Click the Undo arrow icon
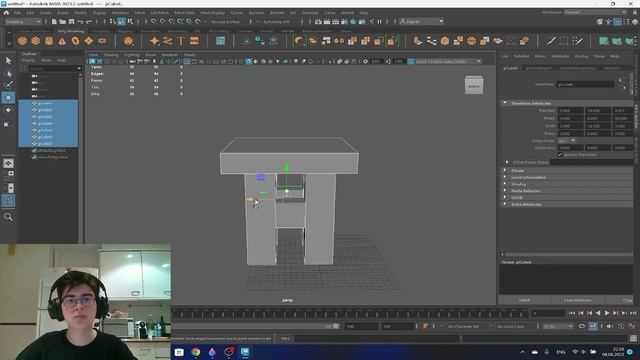The image size is (640, 360). point(80,22)
